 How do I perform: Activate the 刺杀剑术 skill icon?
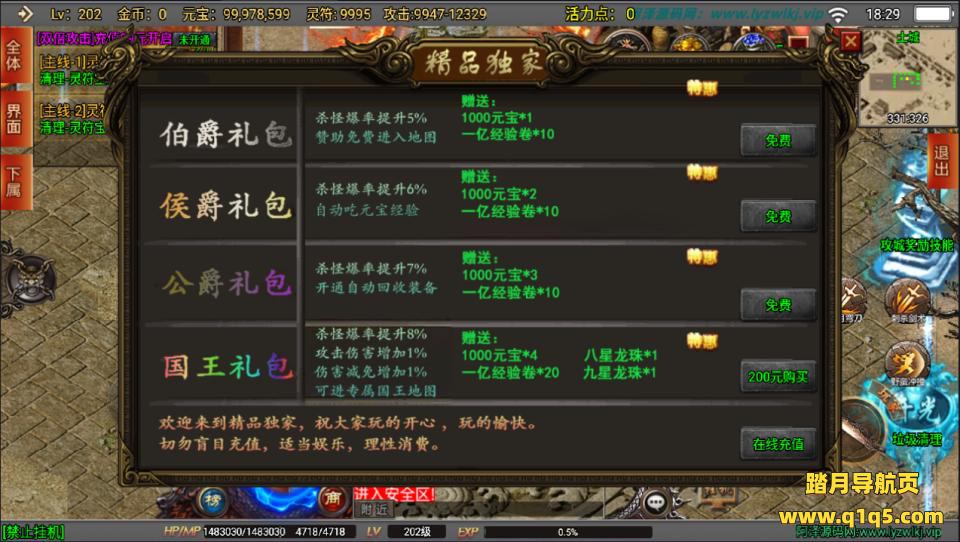[x=908, y=300]
